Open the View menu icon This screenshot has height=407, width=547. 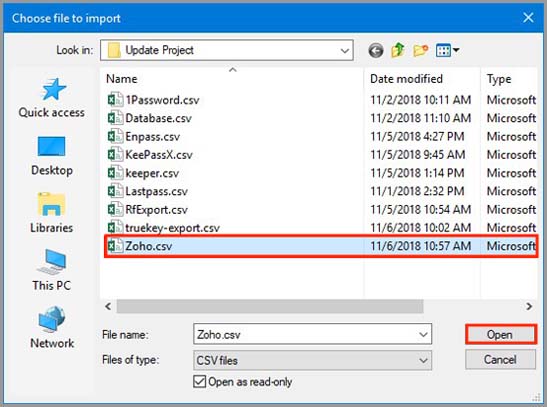448,51
